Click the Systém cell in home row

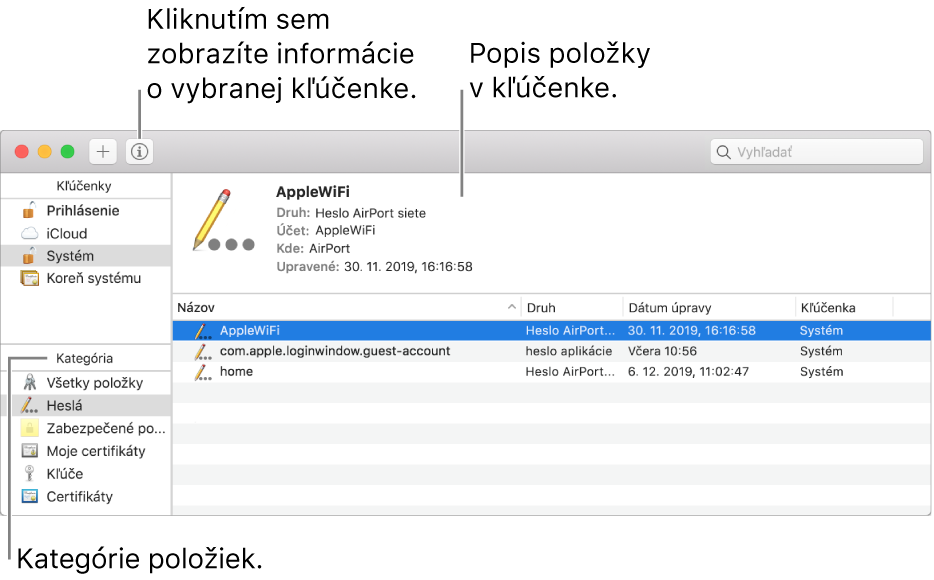pos(821,372)
